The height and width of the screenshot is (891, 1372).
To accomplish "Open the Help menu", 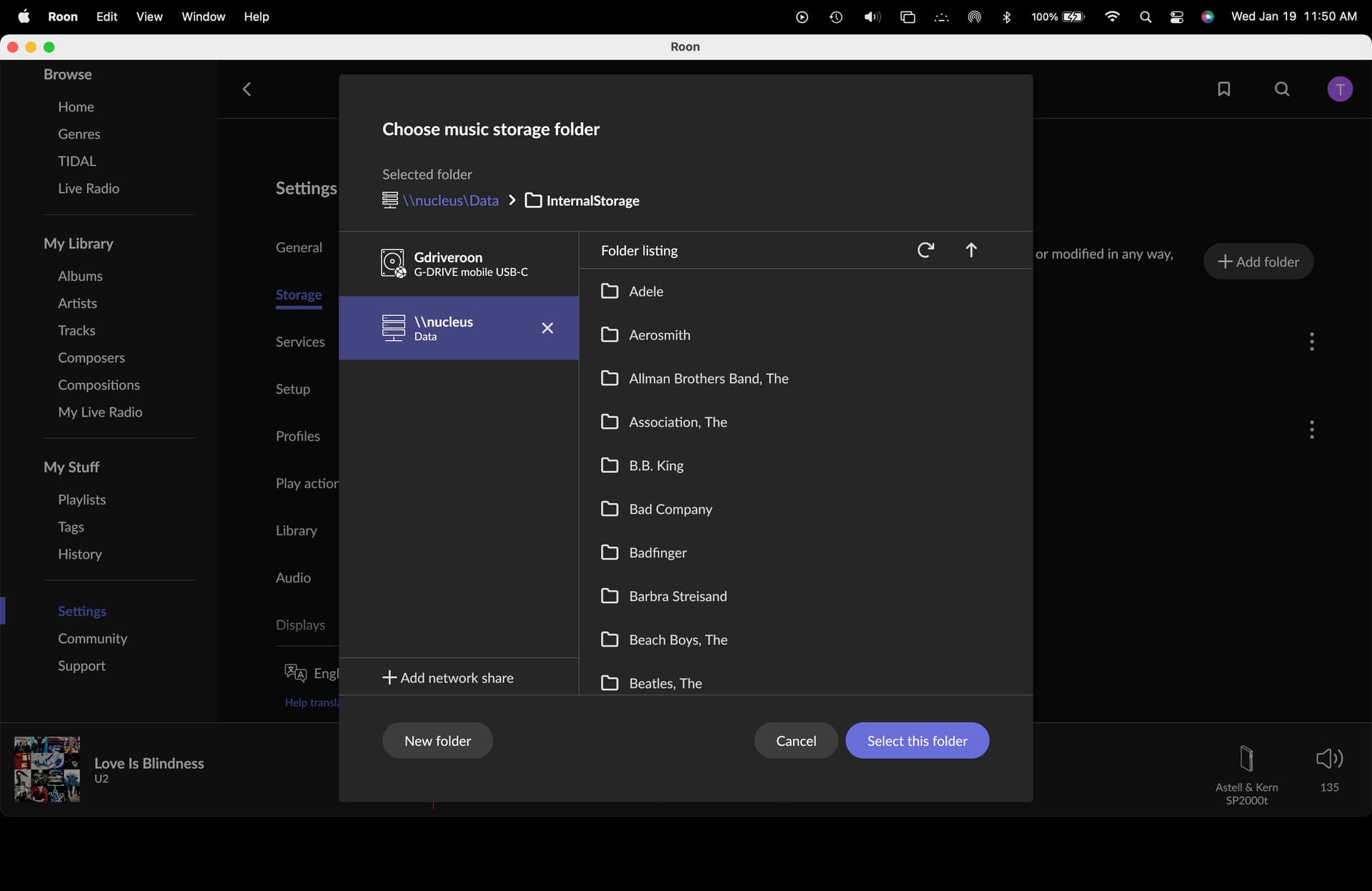I will pyautogui.click(x=256, y=16).
